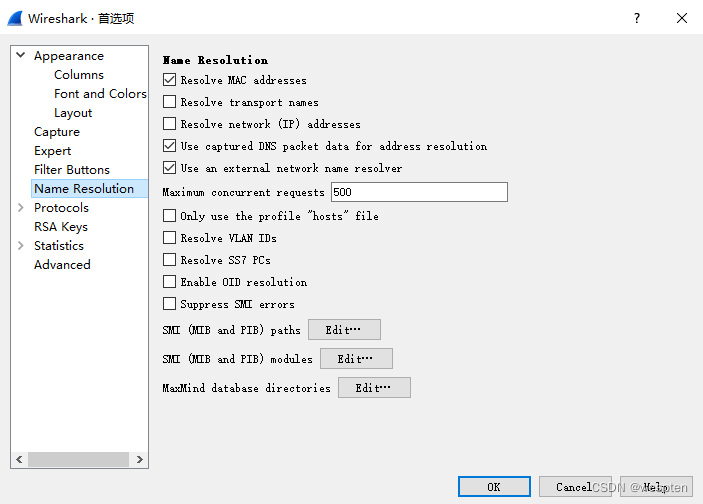Open Filter Buttons preferences
Screen dimensions: 703x504
[x=72, y=169]
